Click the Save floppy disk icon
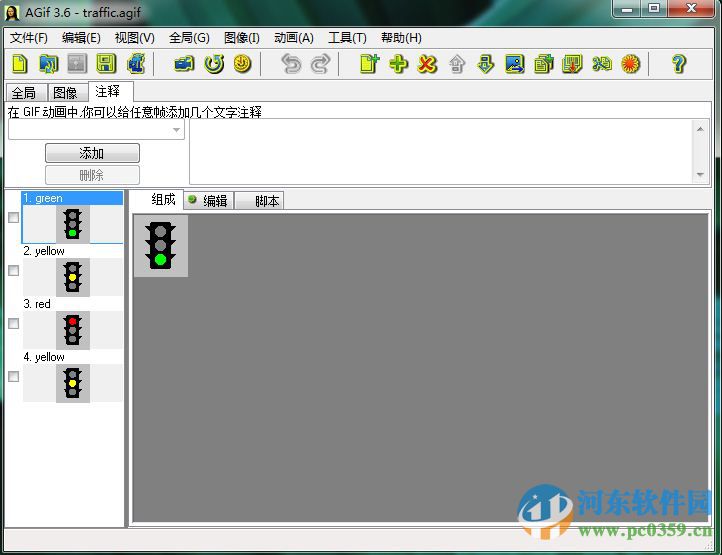The height and width of the screenshot is (555, 722). pos(106,64)
